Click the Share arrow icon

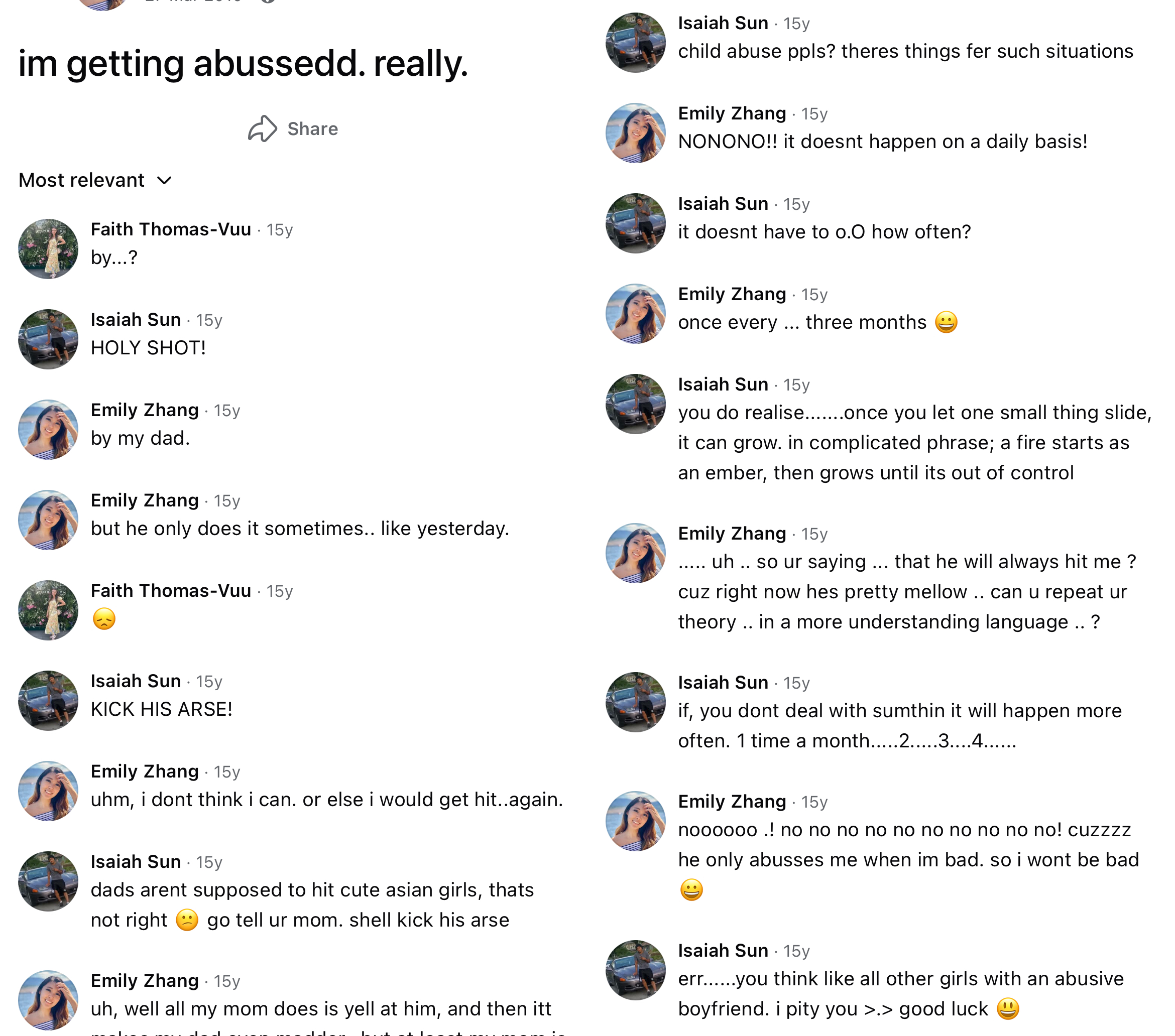click(263, 128)
